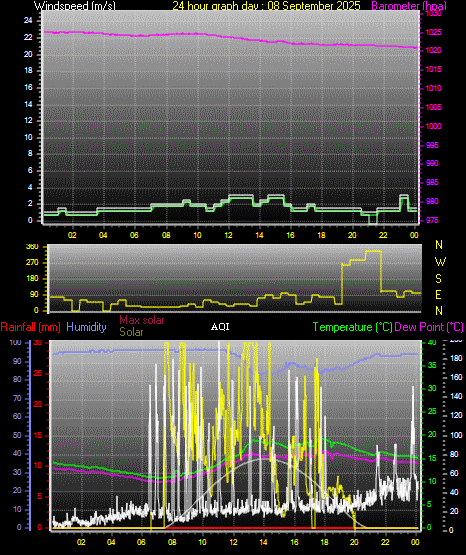Image resolution: width=466 pixels, height=555 pixels.
Task: Click the 24 hour graph day date title
Action: coord(266,5)
